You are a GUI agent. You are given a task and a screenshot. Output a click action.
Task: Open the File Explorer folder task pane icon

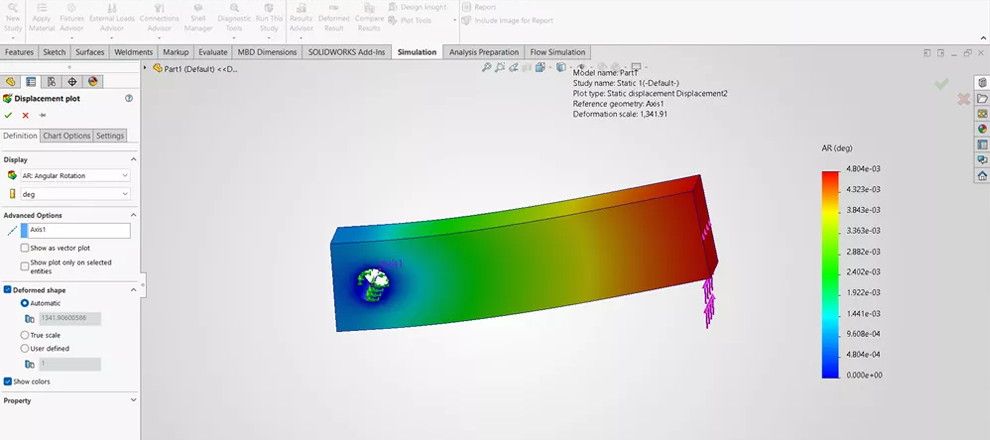(982, 98)
